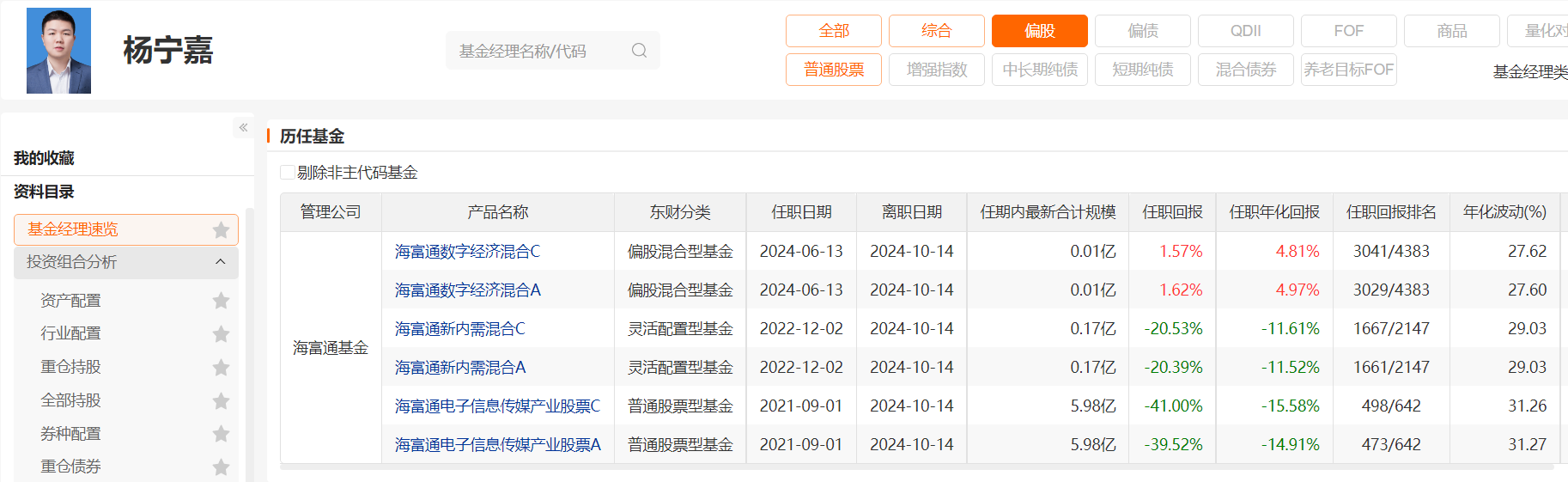
Task: Choose 混合债券 sub-category
Action: 1245,70
